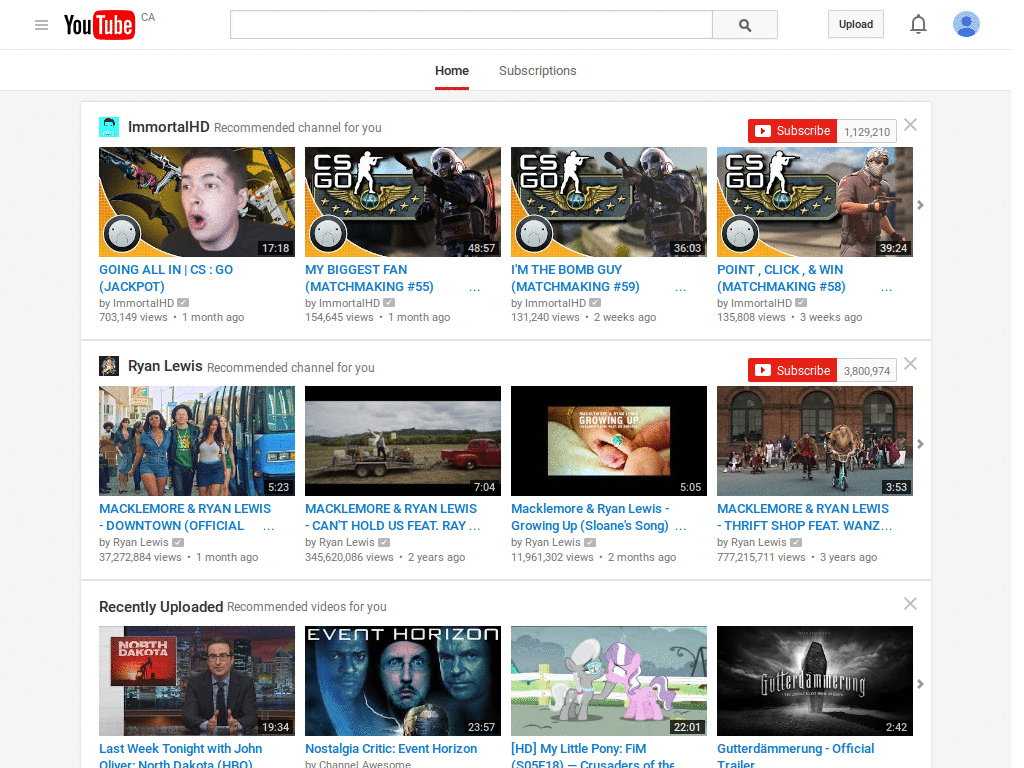Image resolution: width=1024 pixels, height=768 pixels.
Task: Click the 39:24 CS GO video thumbnail
Action: (815, 202)
